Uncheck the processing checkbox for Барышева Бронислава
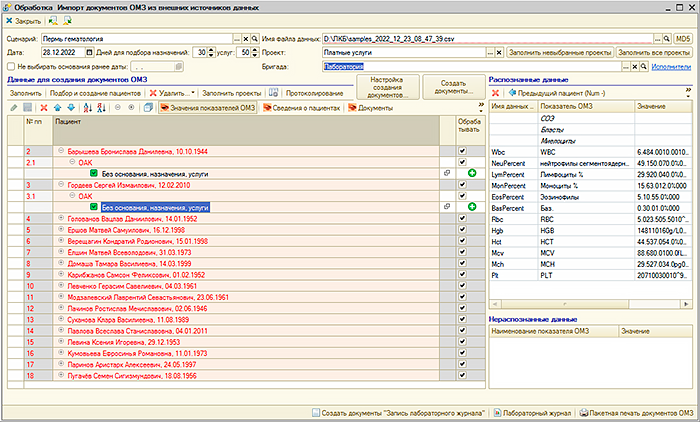This screenshot has height=422, width=700. (461, 151)
